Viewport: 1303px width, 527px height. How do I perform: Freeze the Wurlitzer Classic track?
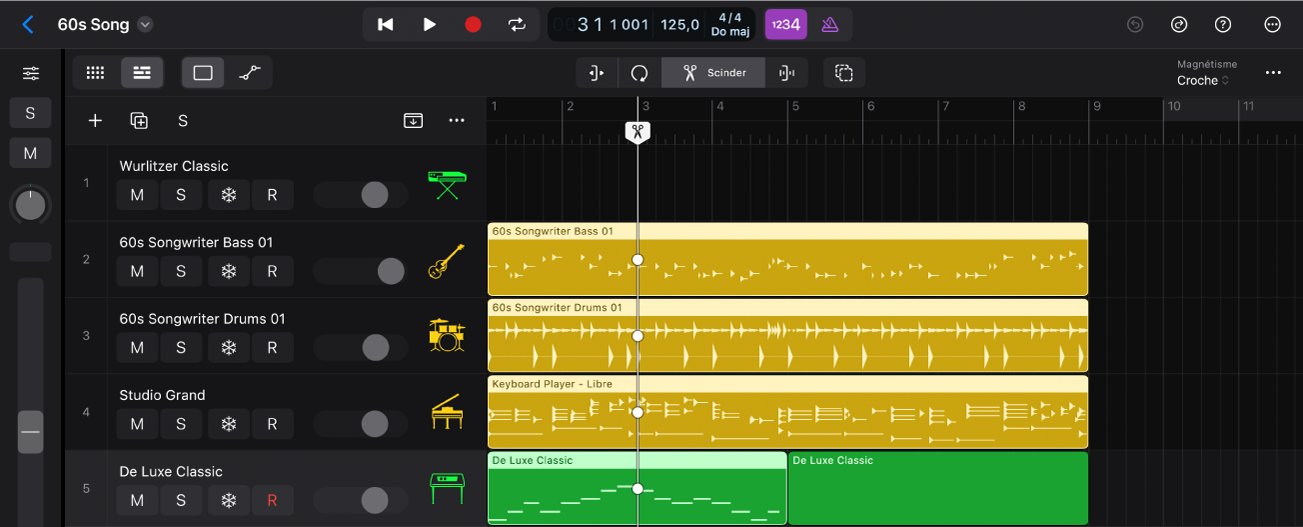pyautogui.click(x=228, y=195)
